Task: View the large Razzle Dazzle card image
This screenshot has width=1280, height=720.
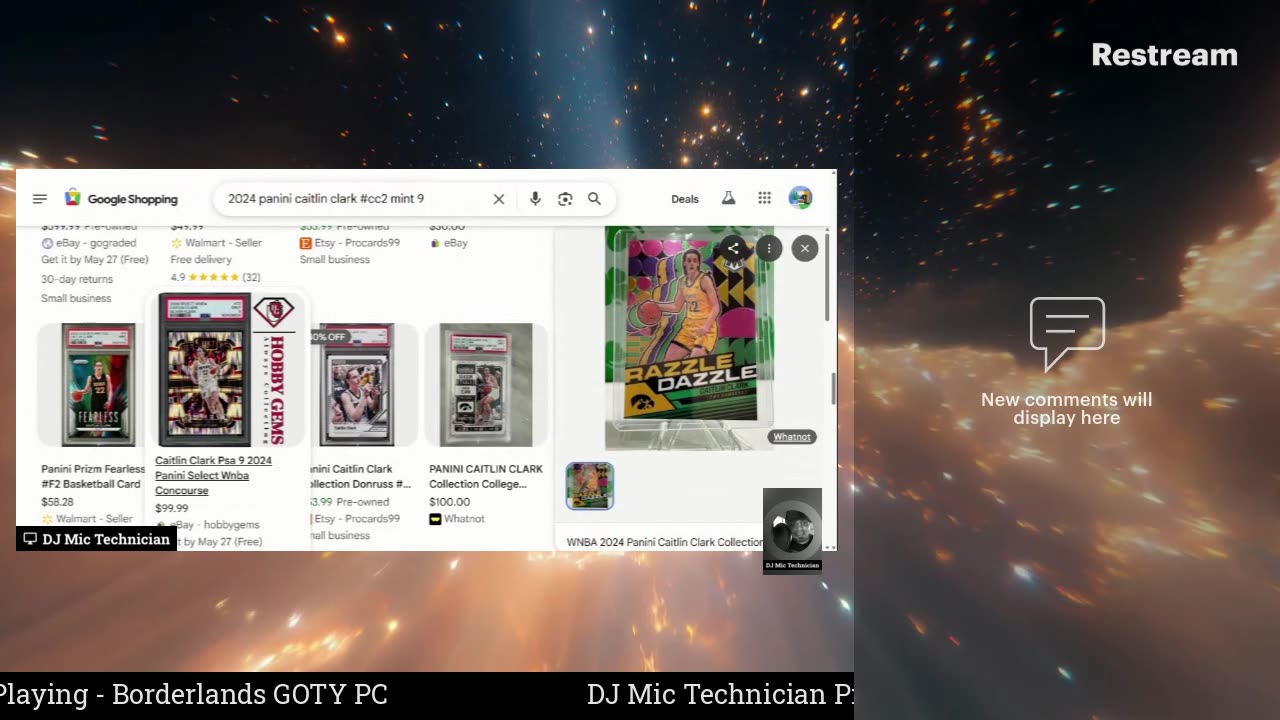Action: click(x=689, y=338)
